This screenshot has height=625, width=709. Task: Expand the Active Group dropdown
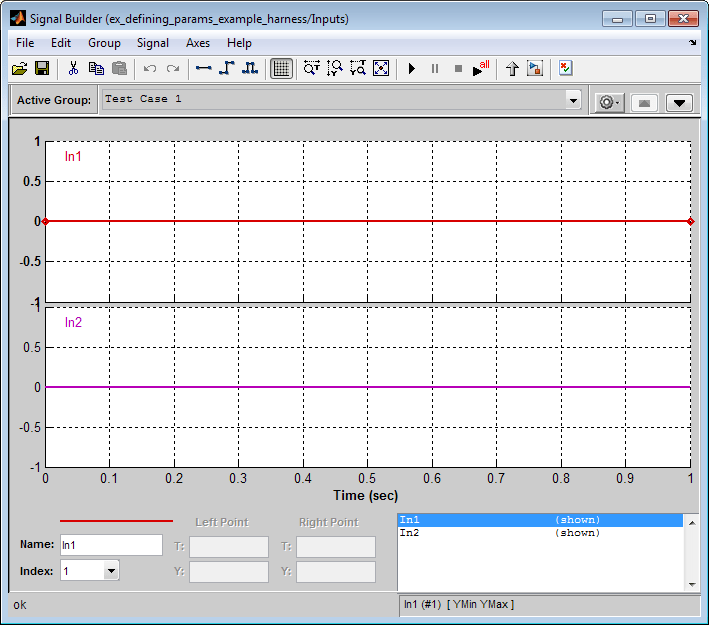tap(573, 100)
